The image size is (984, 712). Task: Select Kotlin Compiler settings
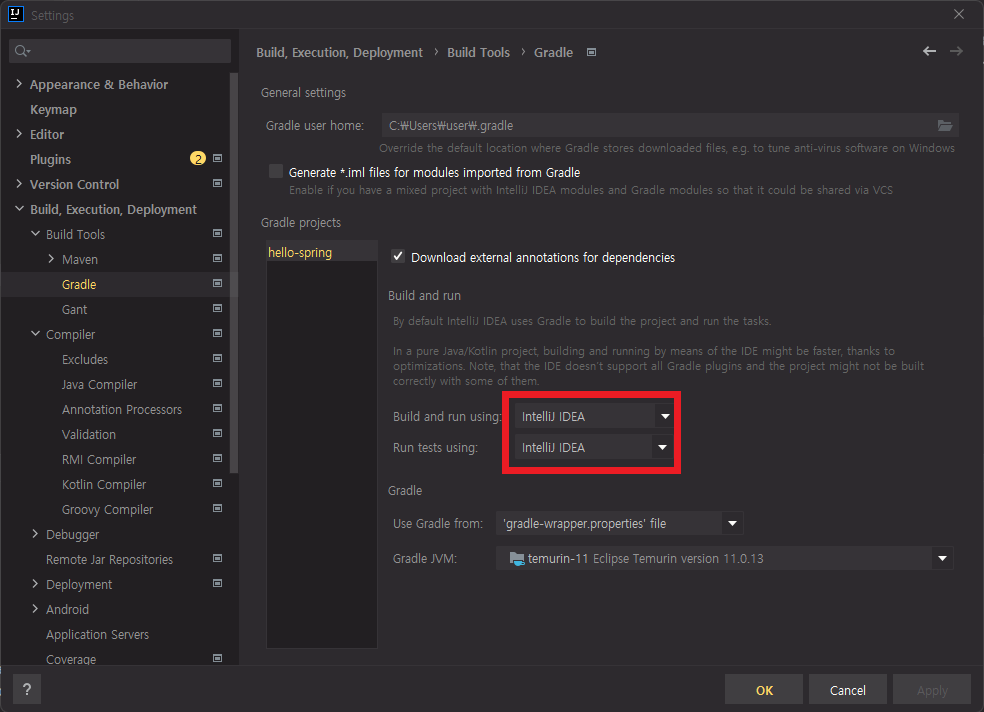click(104, 484)
